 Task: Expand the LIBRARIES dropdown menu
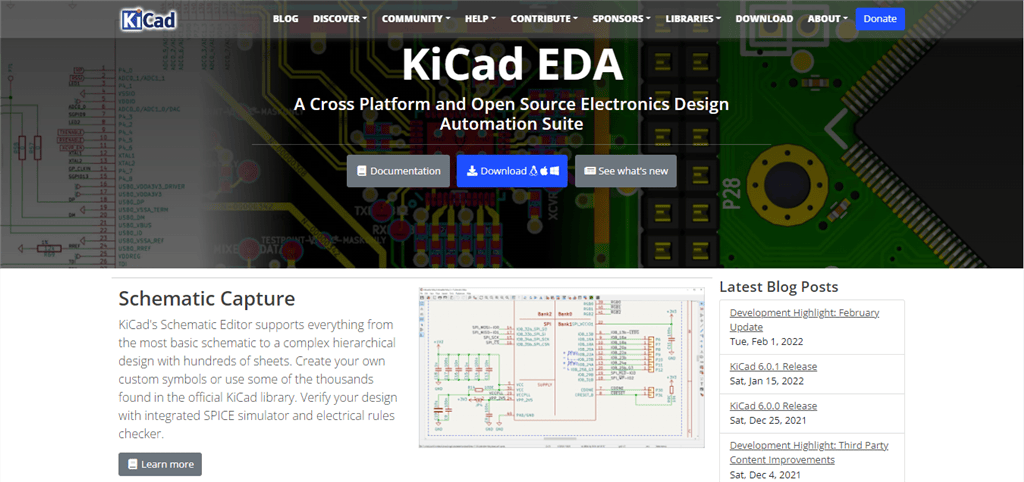[693, 19]
